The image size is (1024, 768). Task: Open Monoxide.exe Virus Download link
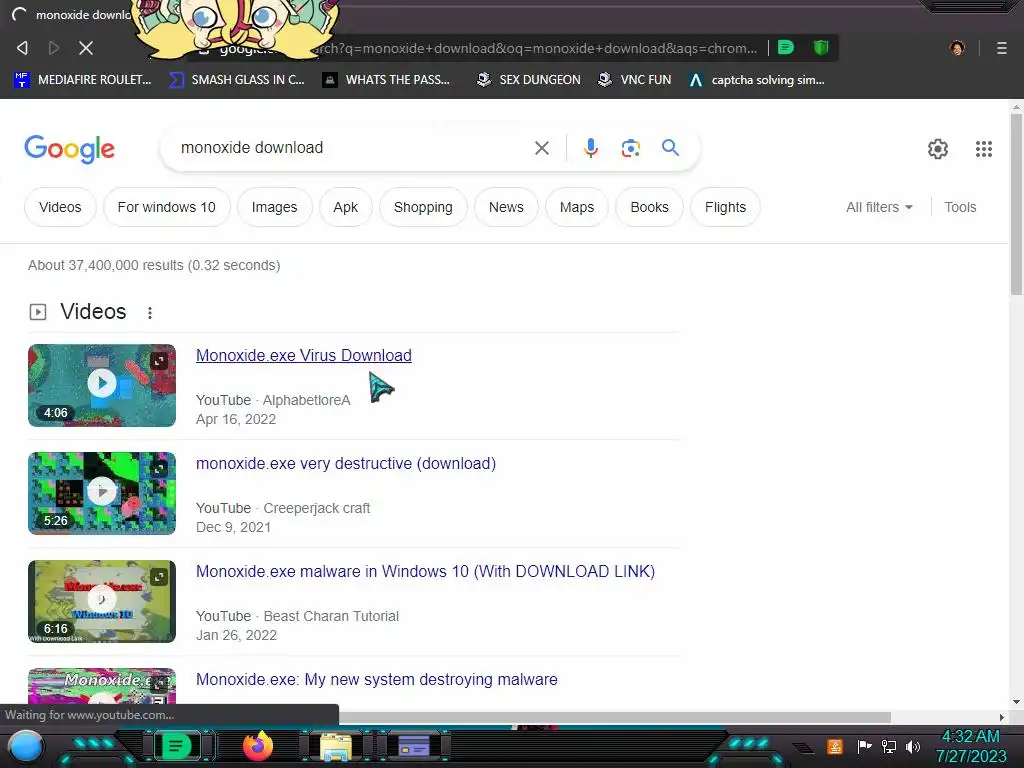304,355
